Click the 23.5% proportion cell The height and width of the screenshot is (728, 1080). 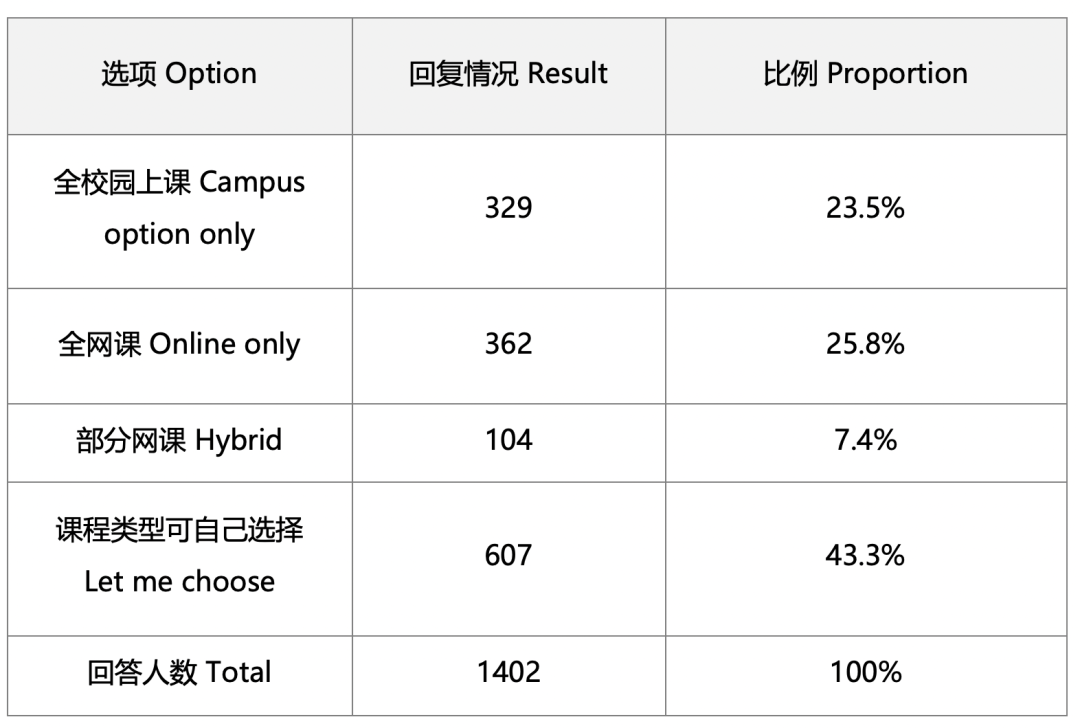865,210
